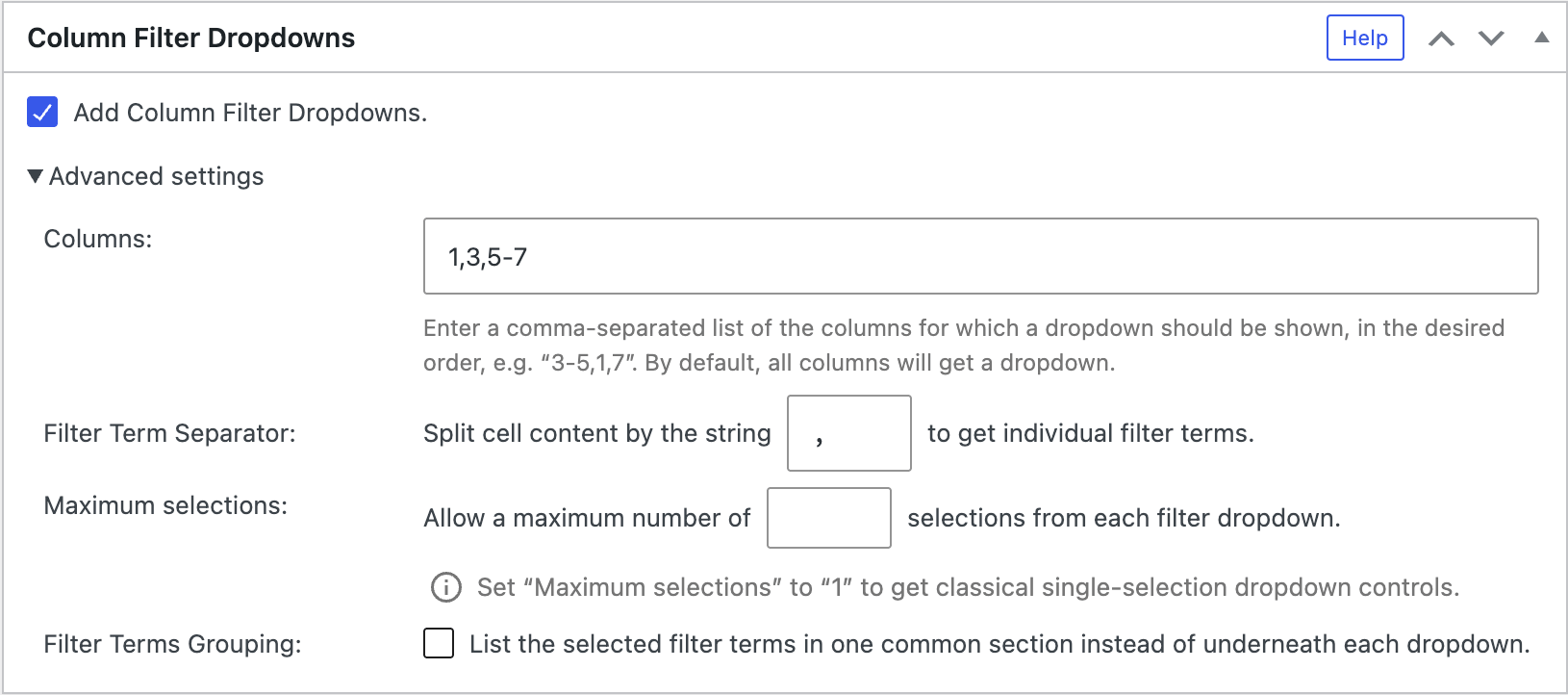Toggle listing filter terms in one common section
This screenshot has height=695, width=1568.
click(x=438, y=643)
